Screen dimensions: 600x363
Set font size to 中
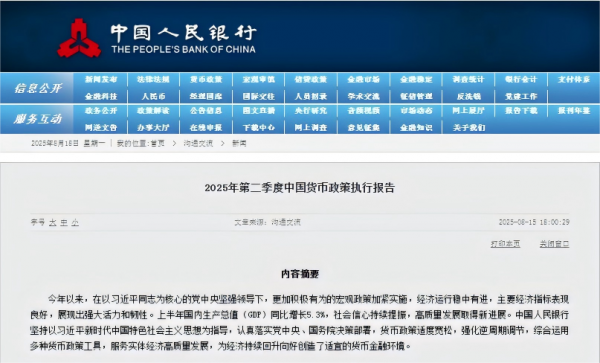click(x=64, y=222)
